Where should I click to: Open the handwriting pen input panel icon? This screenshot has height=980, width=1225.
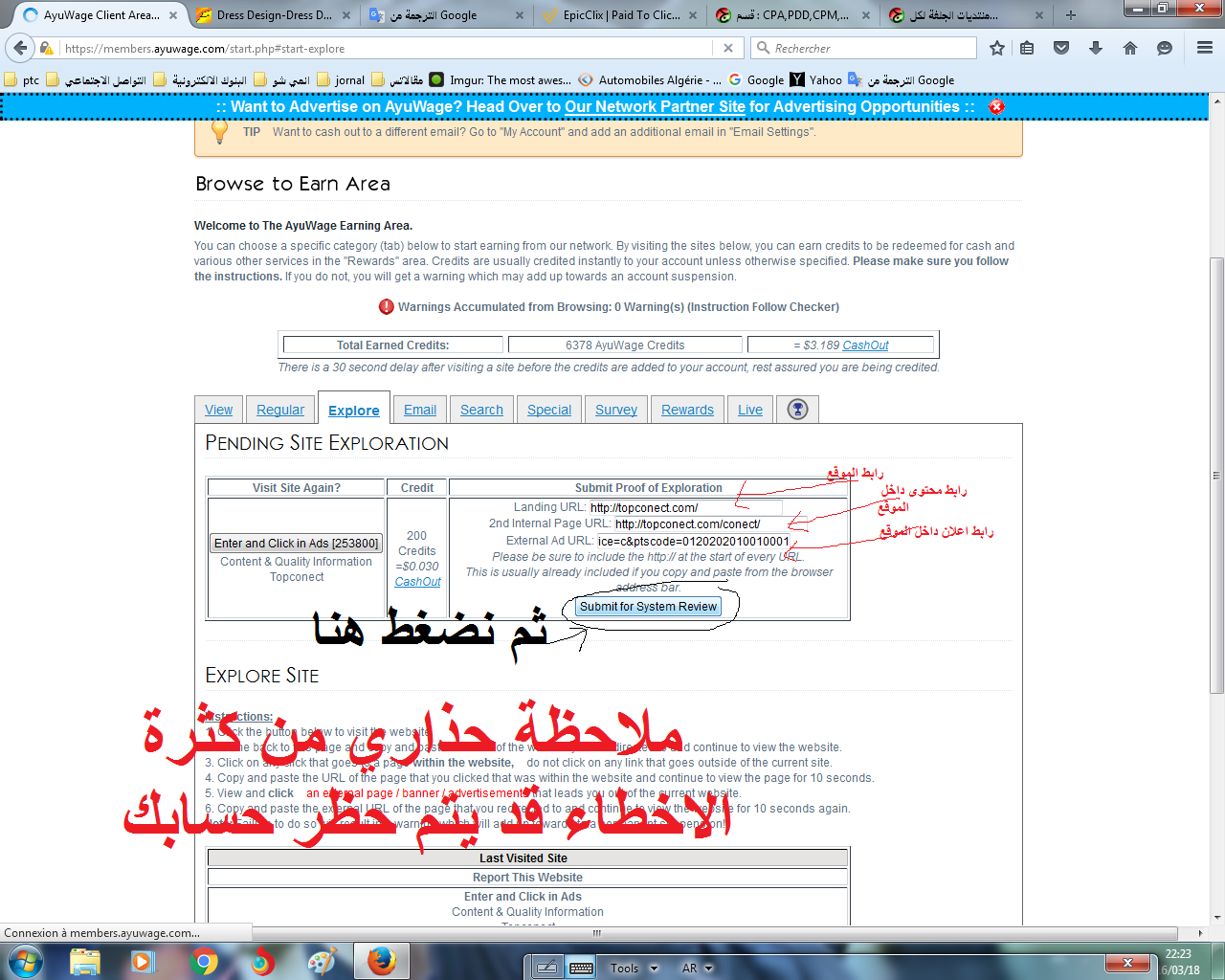click(x=546, y=968)
